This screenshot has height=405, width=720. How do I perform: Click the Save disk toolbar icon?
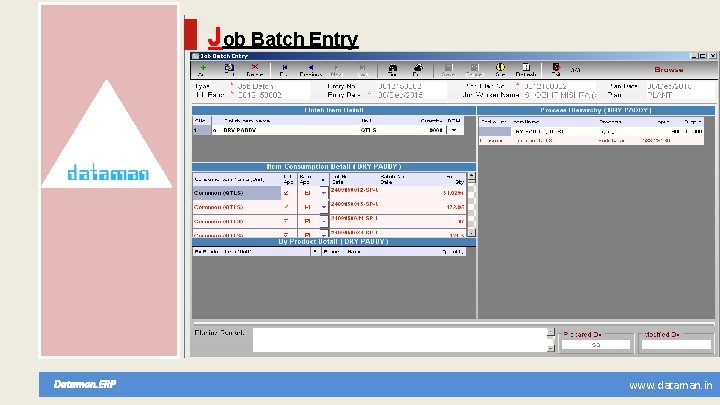(448, 70)
